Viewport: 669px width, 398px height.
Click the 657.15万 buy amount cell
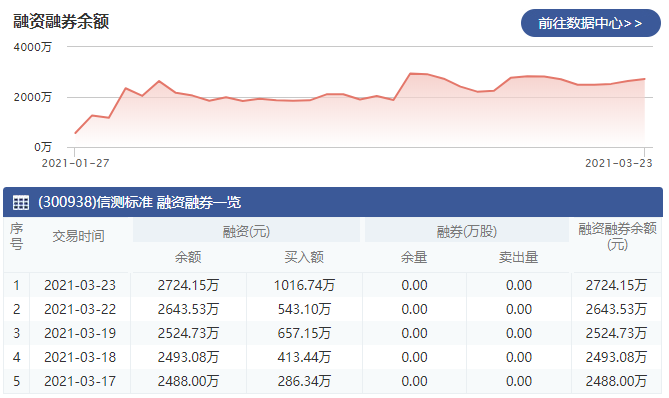pos(304,333)
